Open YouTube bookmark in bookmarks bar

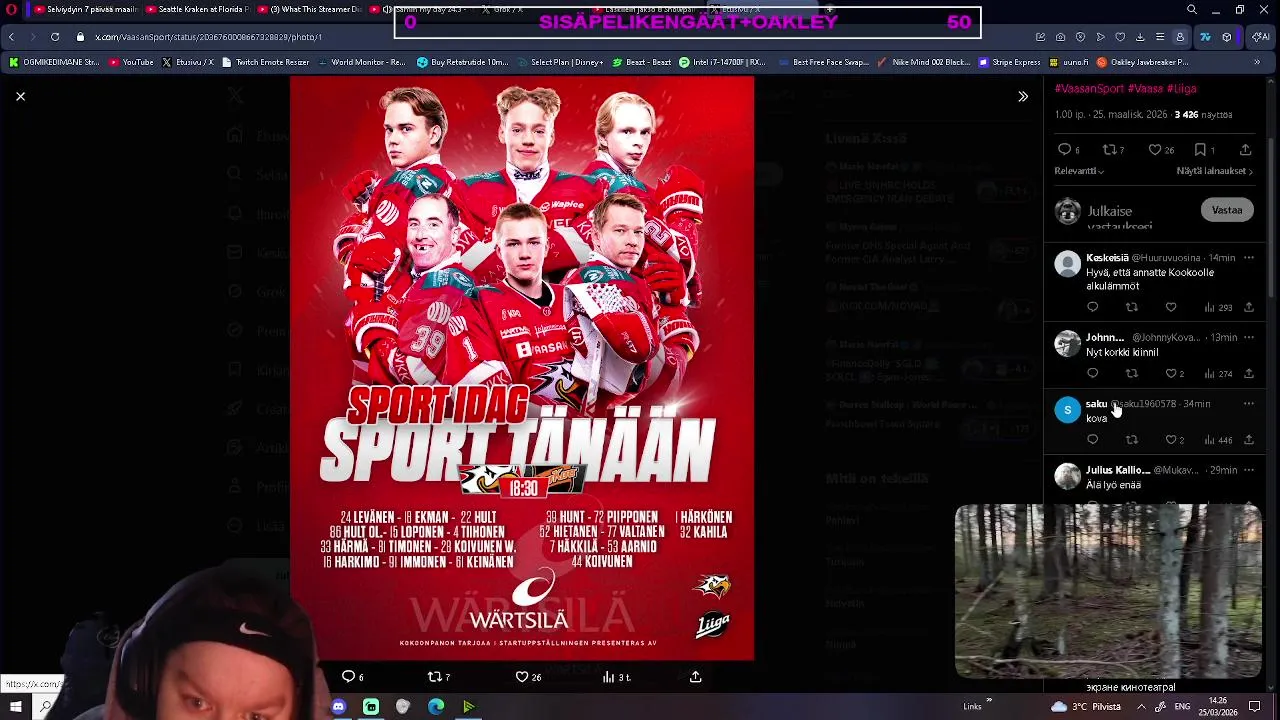[132, 62]
